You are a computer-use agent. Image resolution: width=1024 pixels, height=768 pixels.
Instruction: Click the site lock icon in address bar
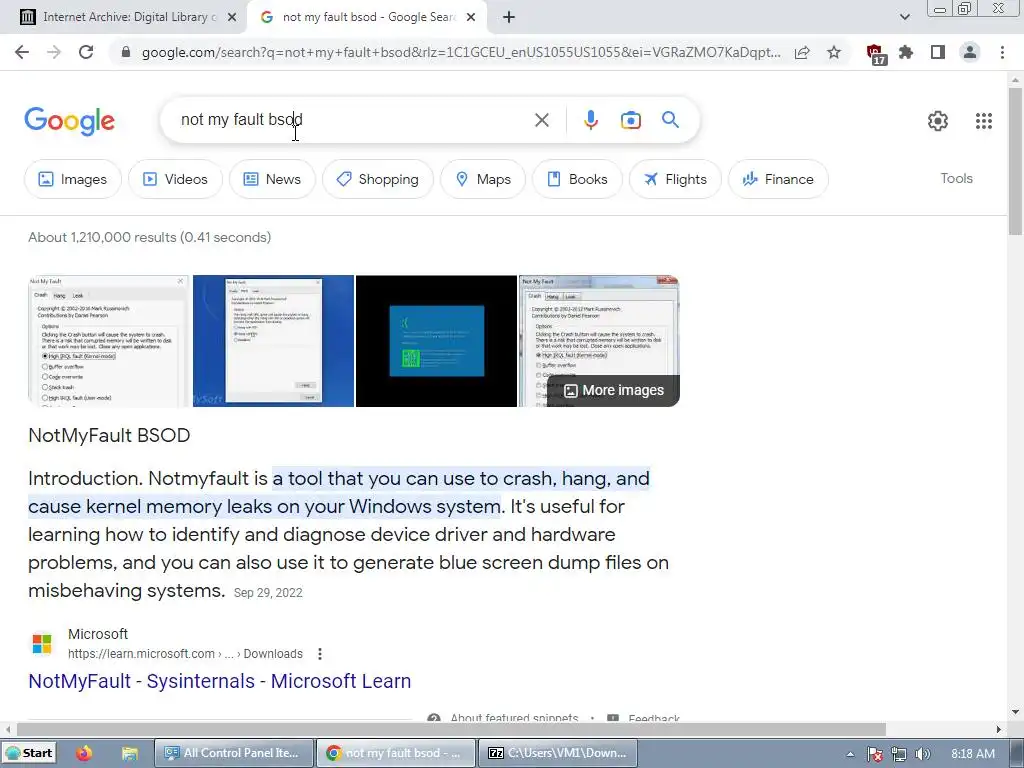[126, 52]
